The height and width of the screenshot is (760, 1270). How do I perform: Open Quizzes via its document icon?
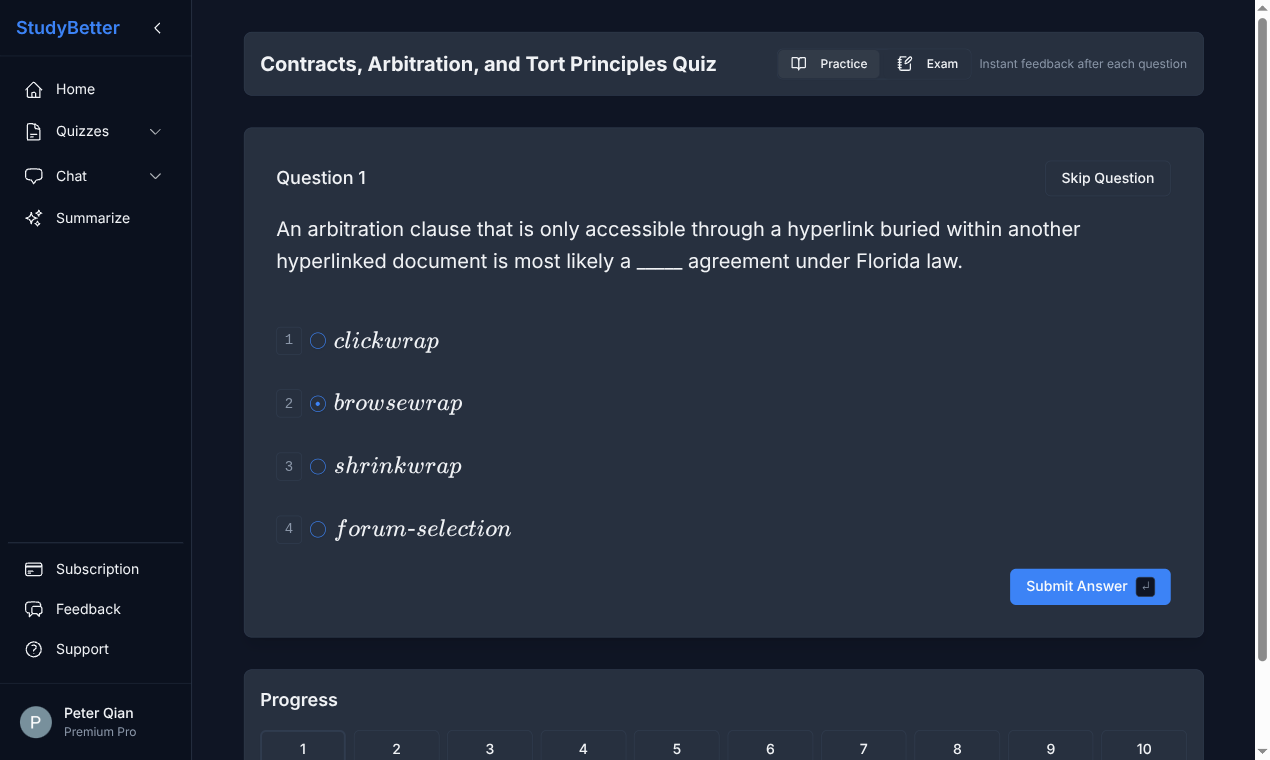tap(34, 131)
